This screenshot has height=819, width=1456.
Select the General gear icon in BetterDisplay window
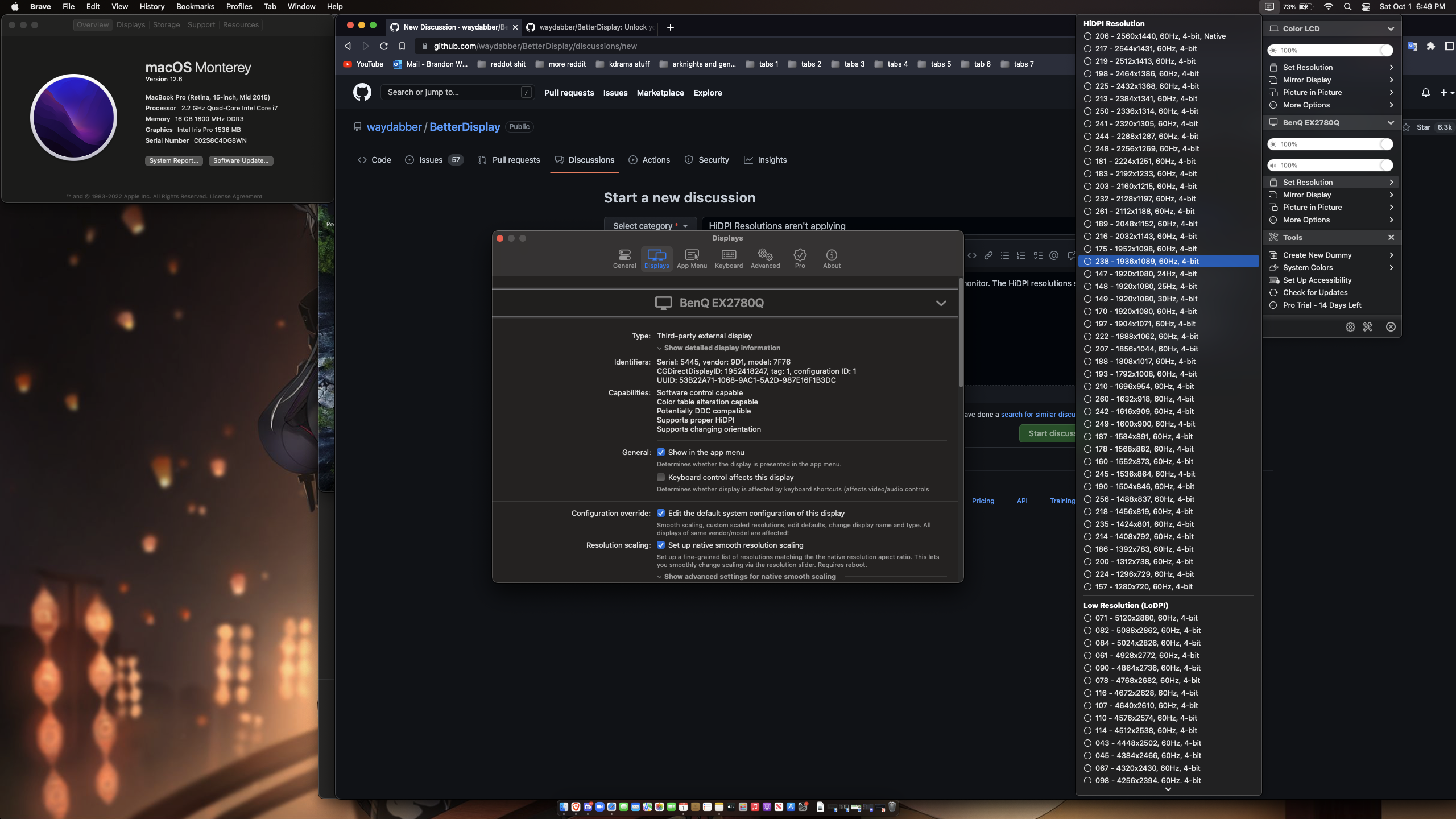[x=624, y=258]
